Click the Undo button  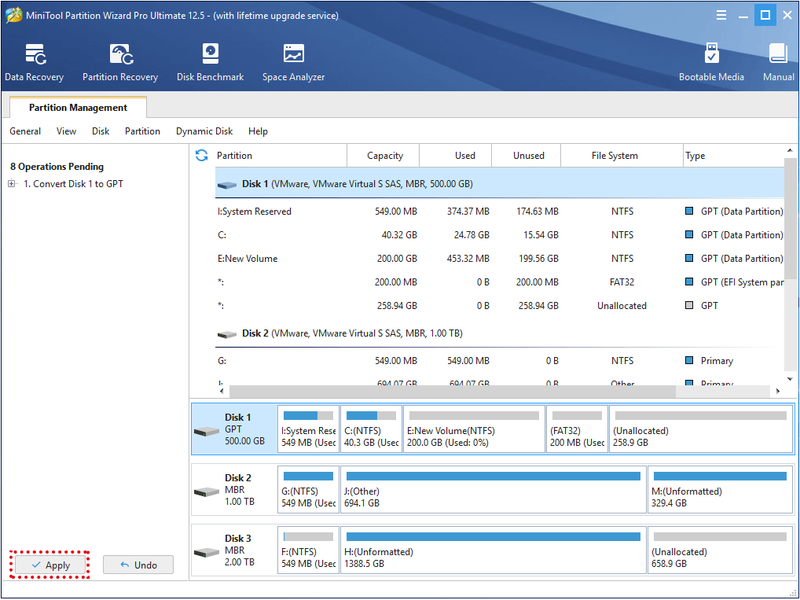tap(138, 565)
